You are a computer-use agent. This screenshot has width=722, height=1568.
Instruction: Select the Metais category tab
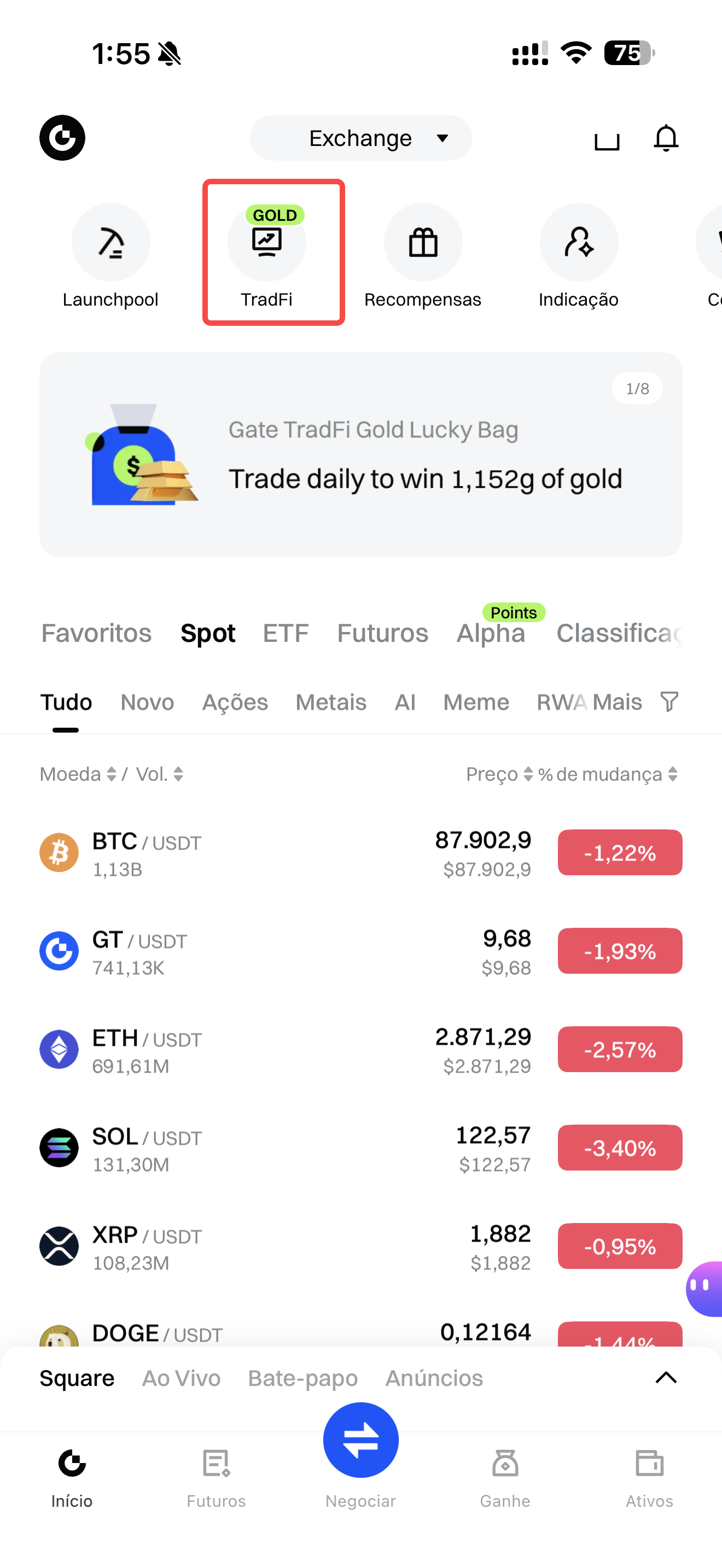330,703
